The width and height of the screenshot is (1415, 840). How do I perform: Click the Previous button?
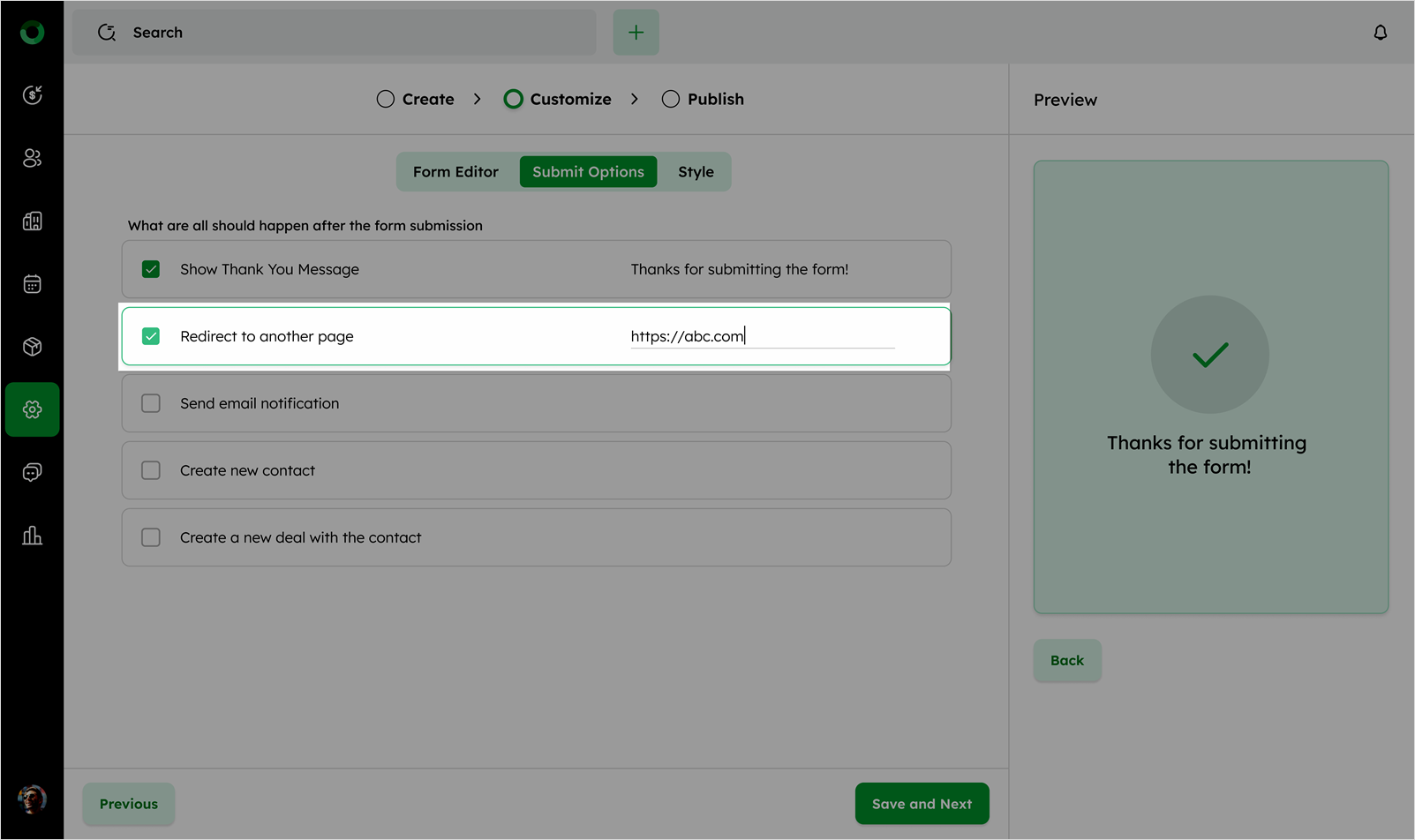click(x=129, y=804)
